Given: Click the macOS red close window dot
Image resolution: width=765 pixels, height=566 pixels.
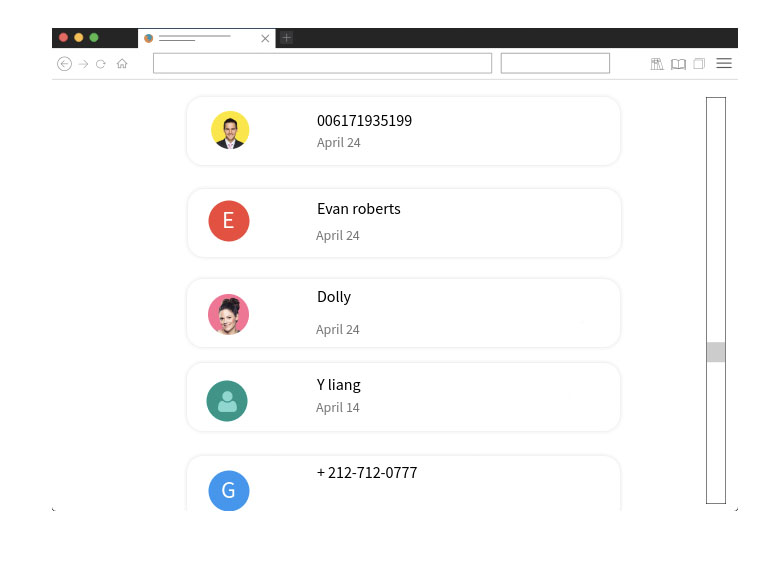Looking at the screenshot, I should (x=63, y=38).
